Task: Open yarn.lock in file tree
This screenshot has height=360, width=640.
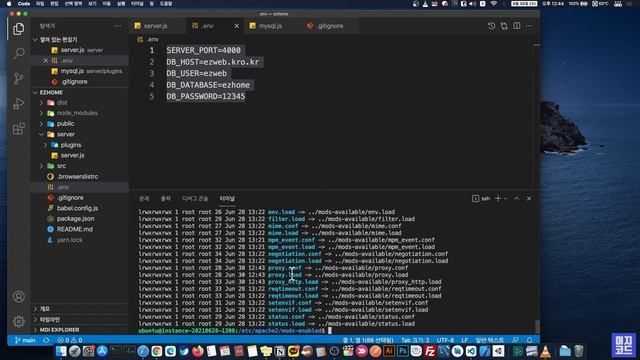Action: click(69, 240)
